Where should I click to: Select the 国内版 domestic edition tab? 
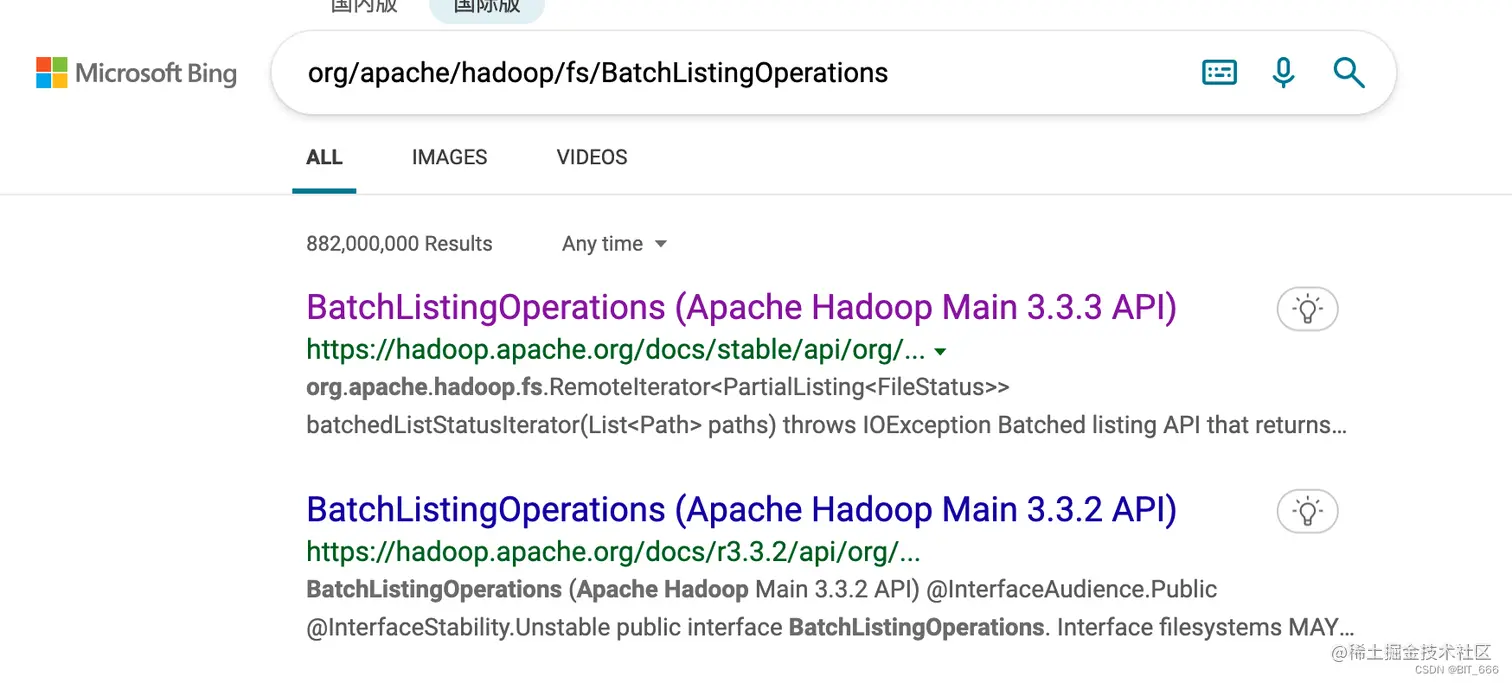pos(364,5)
